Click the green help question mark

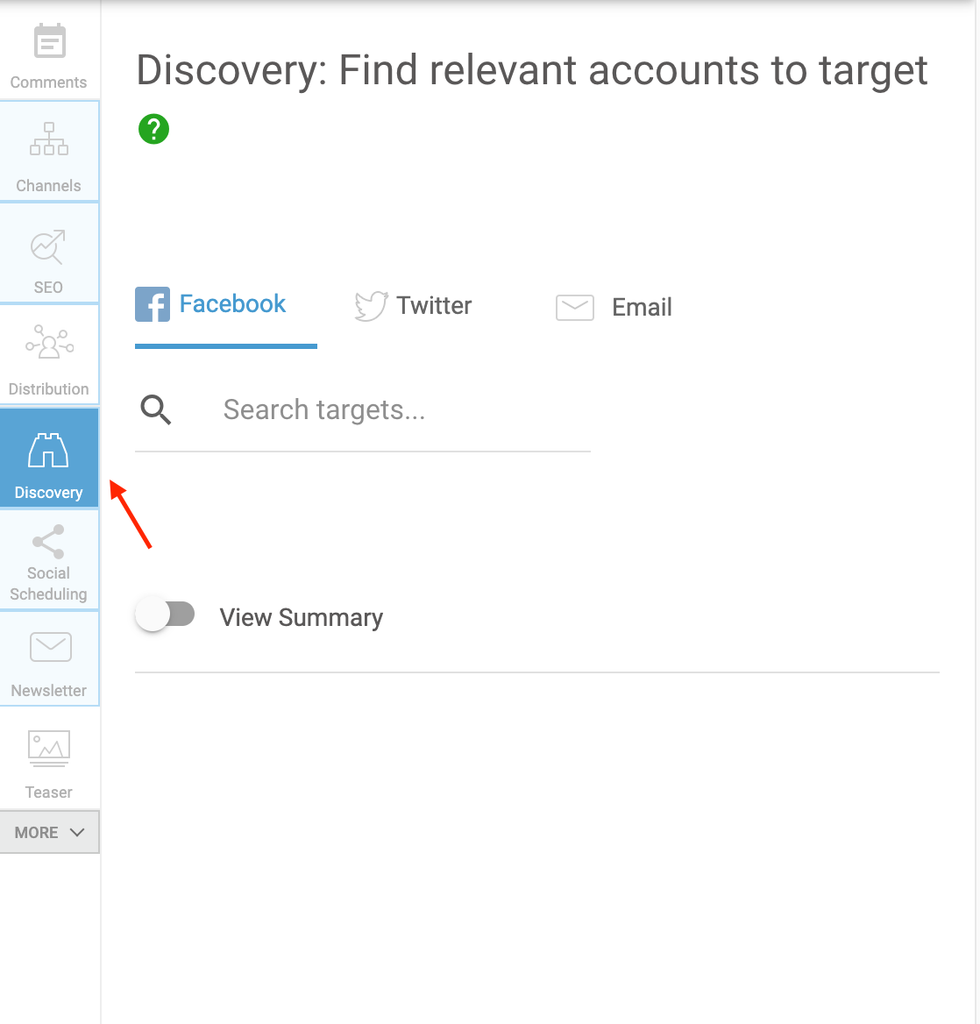(x=154, y=129)
